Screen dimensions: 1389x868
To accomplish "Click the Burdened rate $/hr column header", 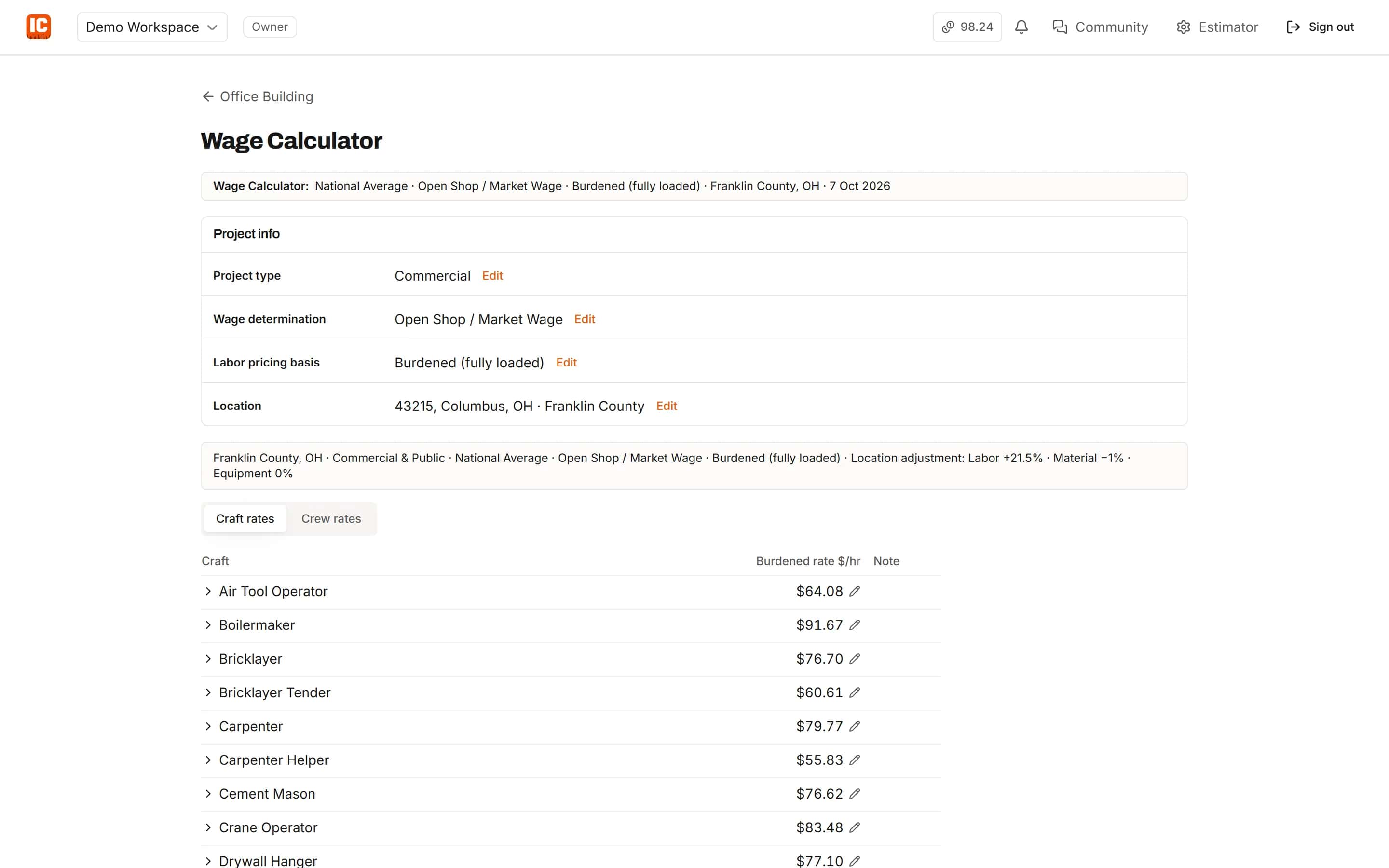I will [808, 561].
